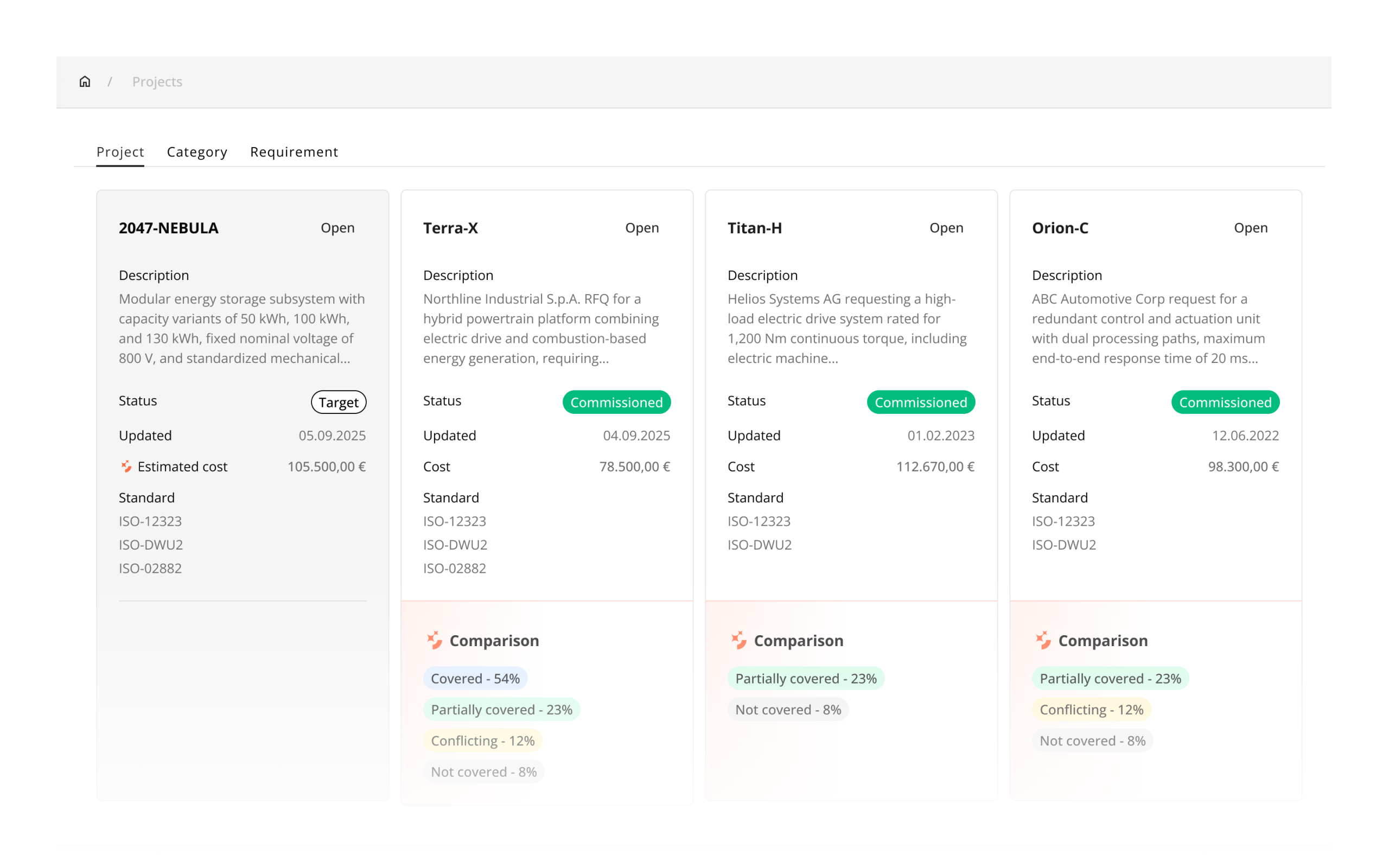This screenshot has height=868, width=1389.
Task: Click the Conflicting - 12% chip on Orion-C
Action: (x=1091, y=709)
